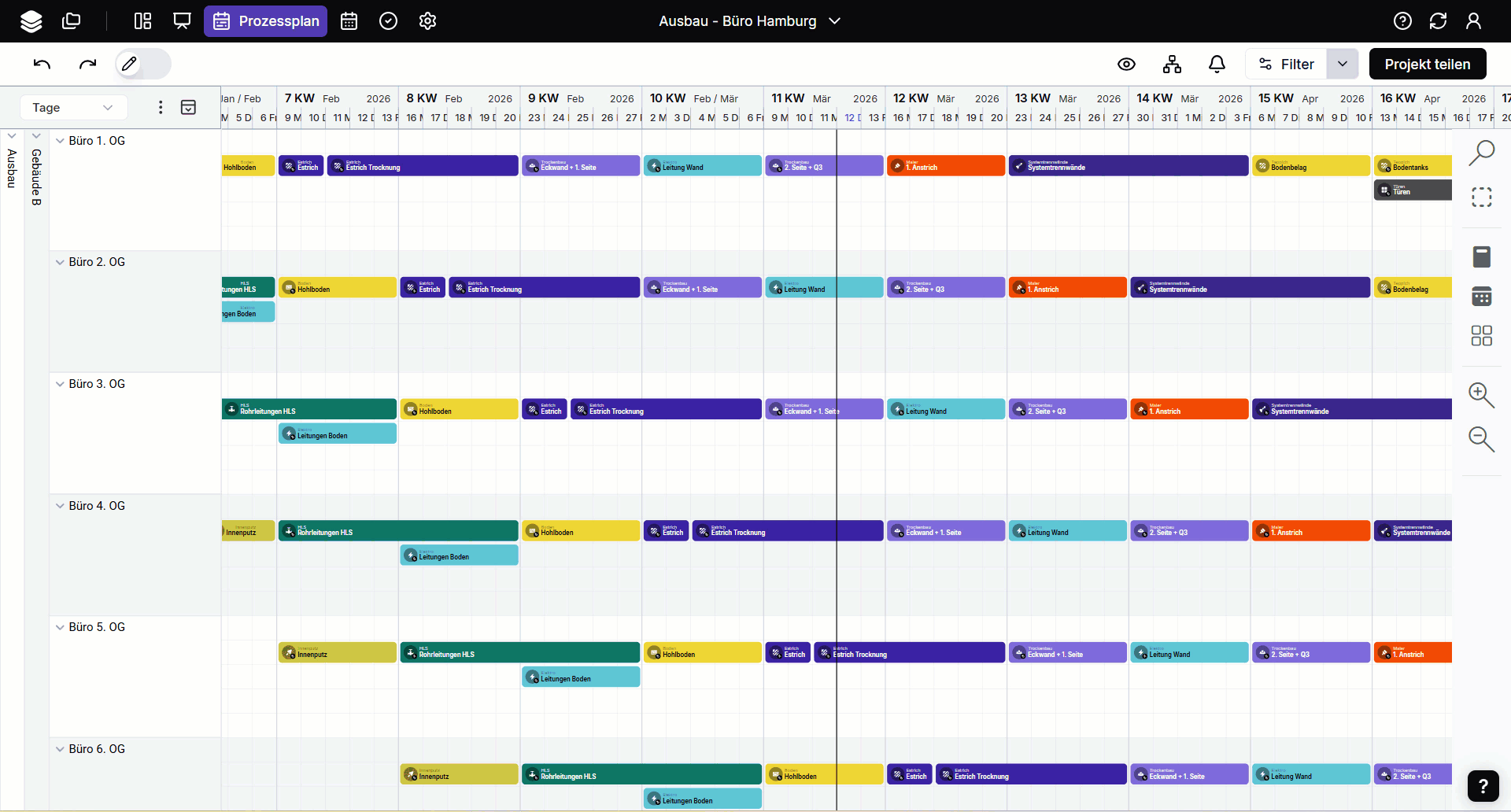Toggle the eye visibility icon near Filter
Screen dimensions: 1511x812
click(x=1126, y=64)
